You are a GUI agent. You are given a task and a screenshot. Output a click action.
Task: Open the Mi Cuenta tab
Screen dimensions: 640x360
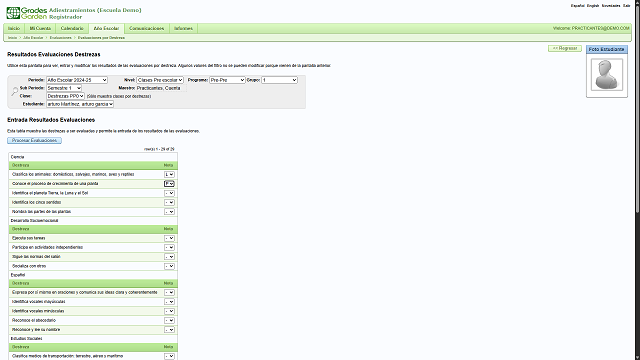pyautogui.click(x=40, y=28)
